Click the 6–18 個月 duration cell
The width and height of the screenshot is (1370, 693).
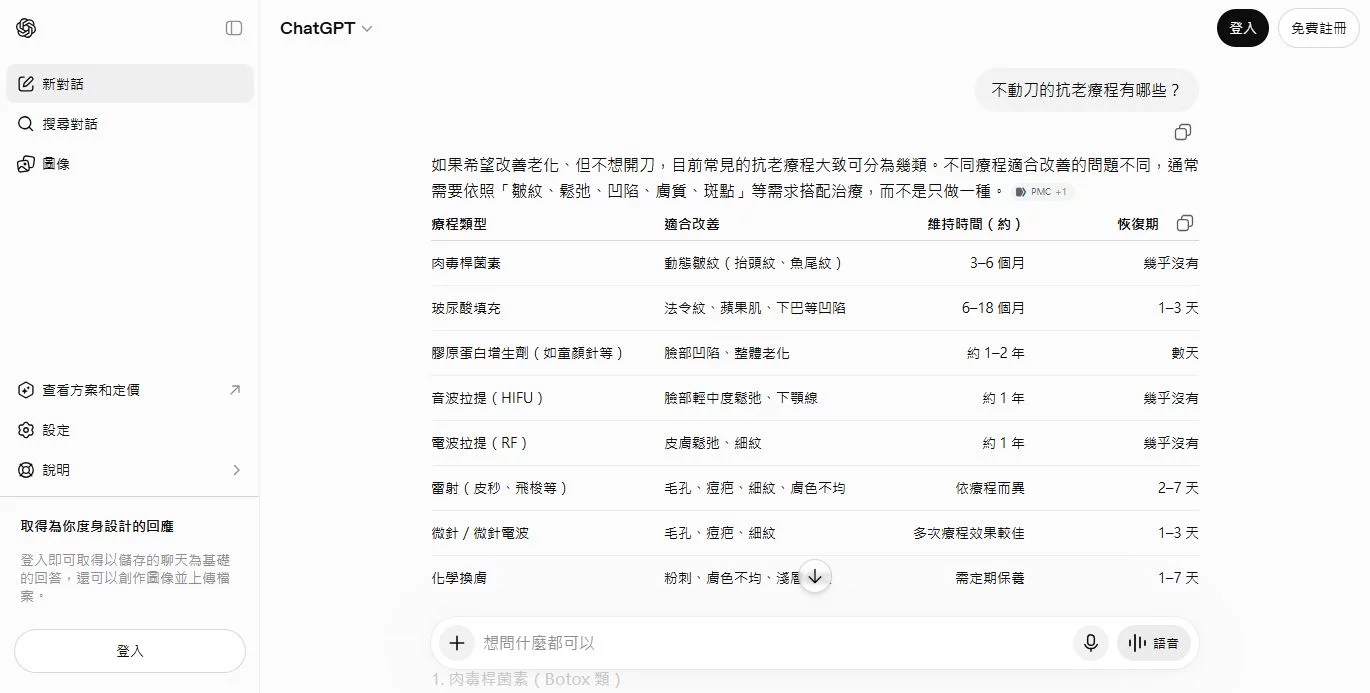click(x=993, y=308)
